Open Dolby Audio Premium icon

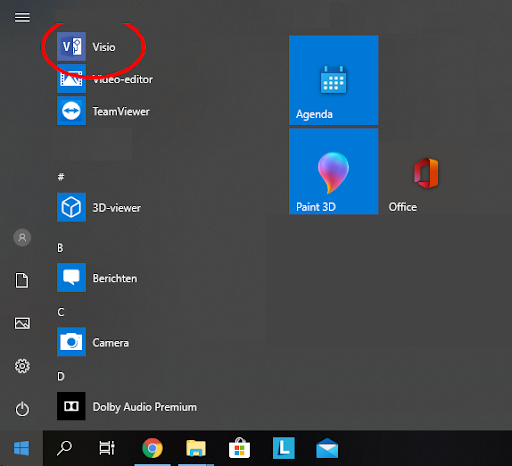point(71,406)
